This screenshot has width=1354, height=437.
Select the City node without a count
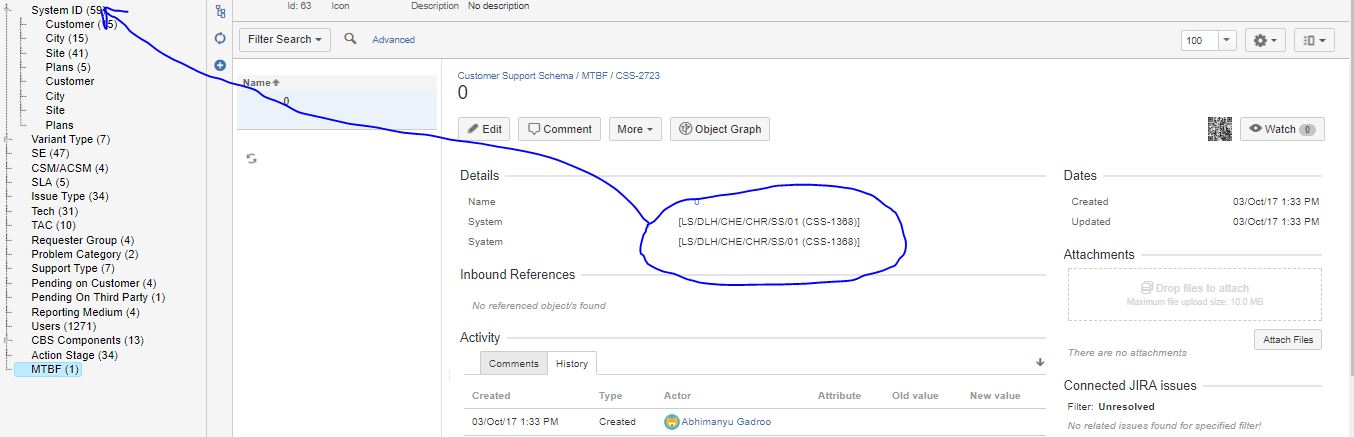point(55,96)
